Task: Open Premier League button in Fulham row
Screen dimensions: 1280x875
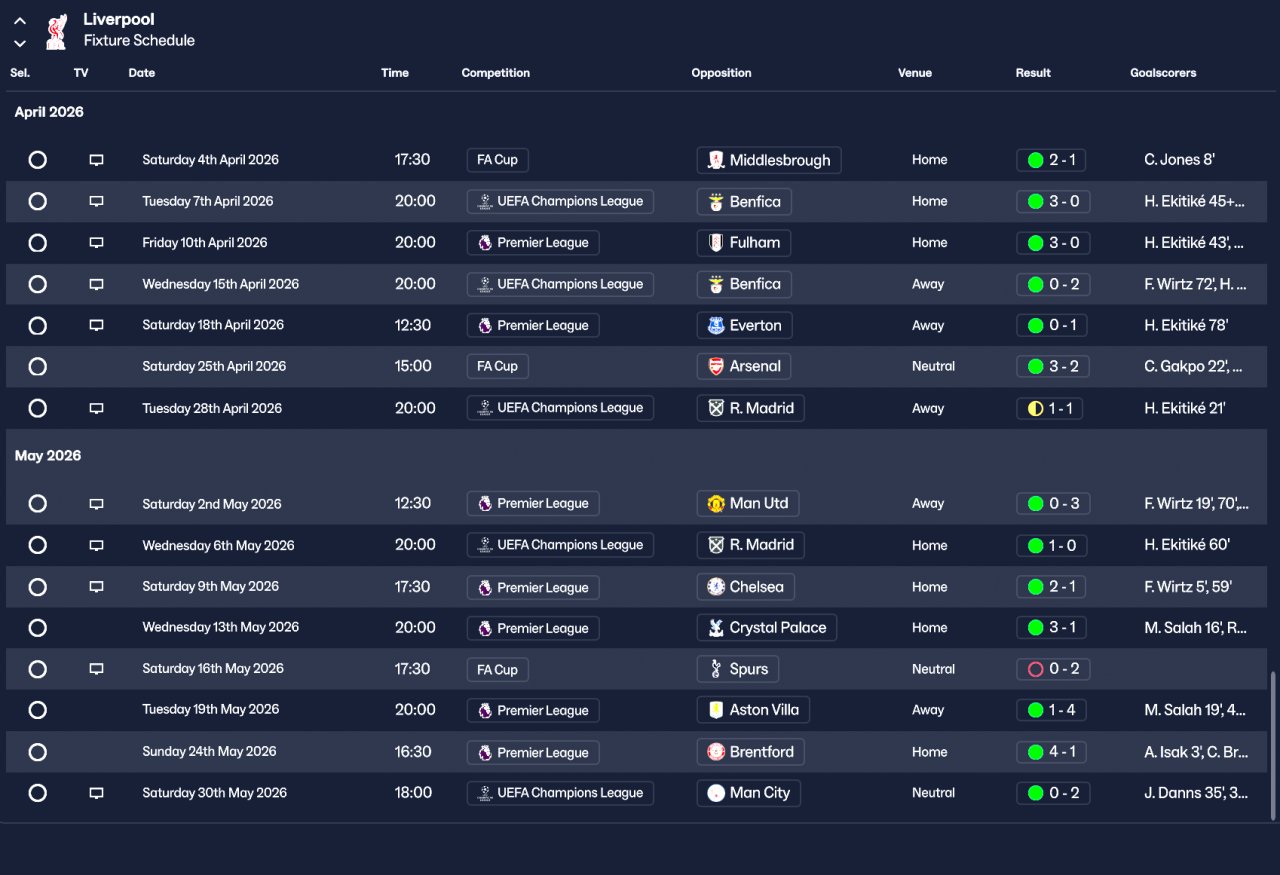Action: tap(533, 243)
